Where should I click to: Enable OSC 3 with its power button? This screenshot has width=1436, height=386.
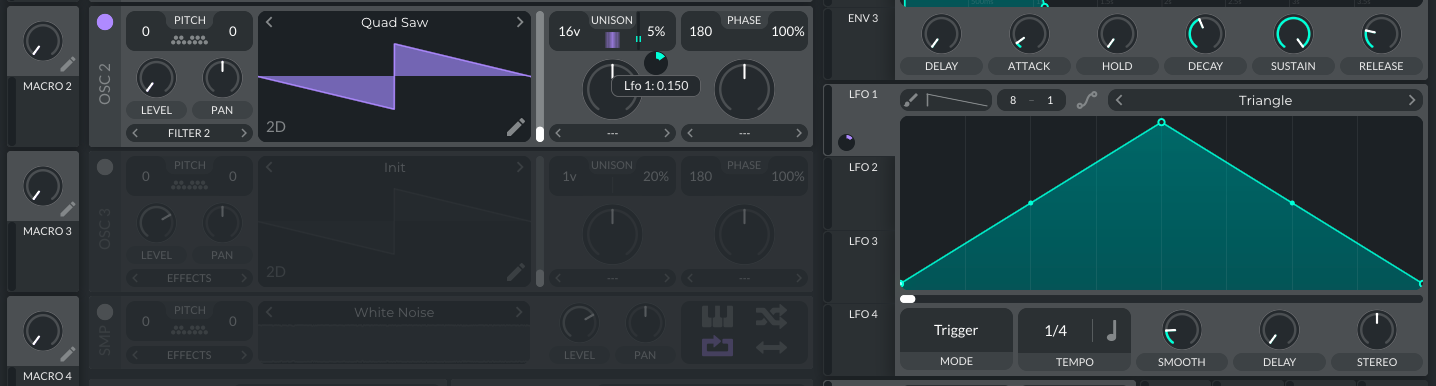click(105, 167)
